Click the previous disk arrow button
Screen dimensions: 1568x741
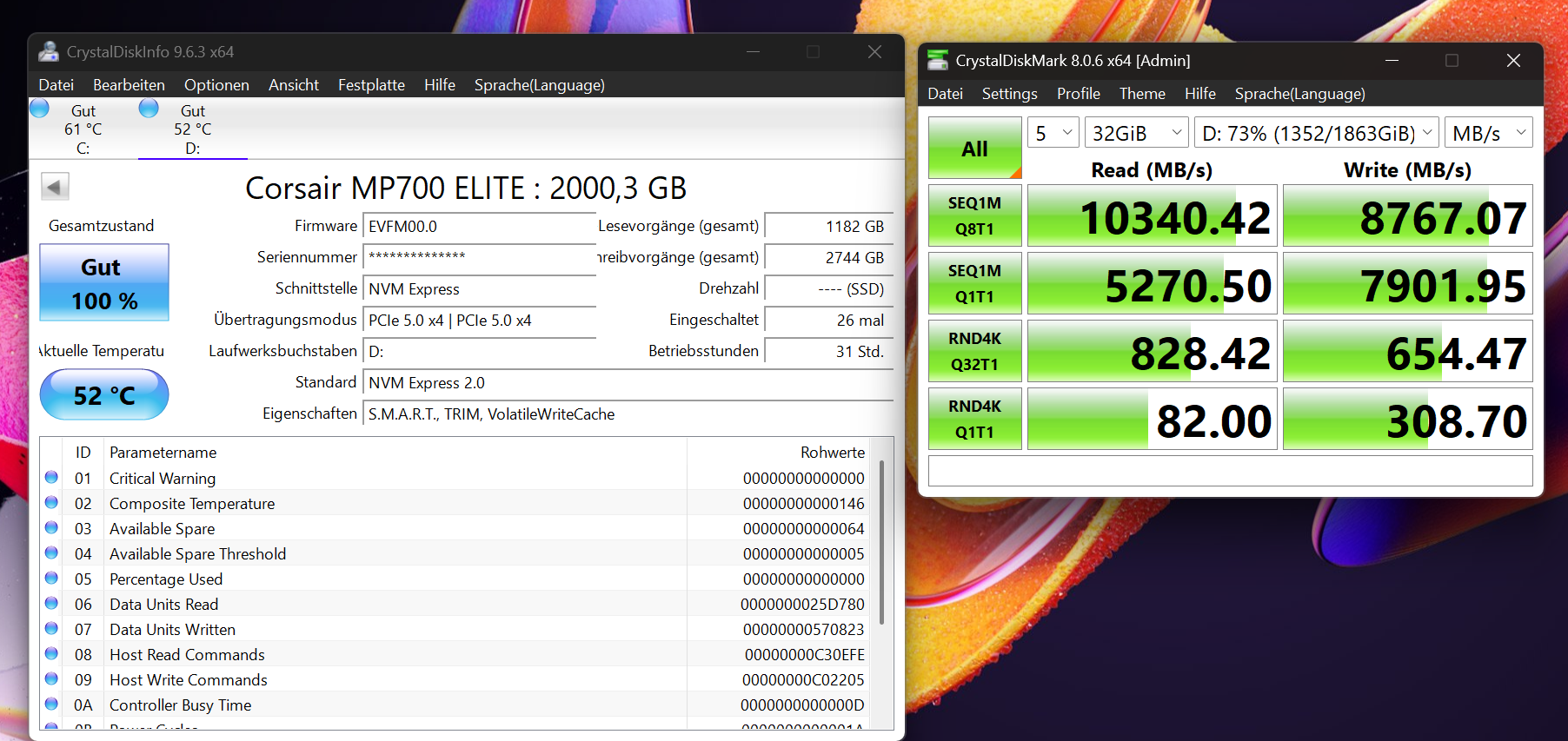55,186
